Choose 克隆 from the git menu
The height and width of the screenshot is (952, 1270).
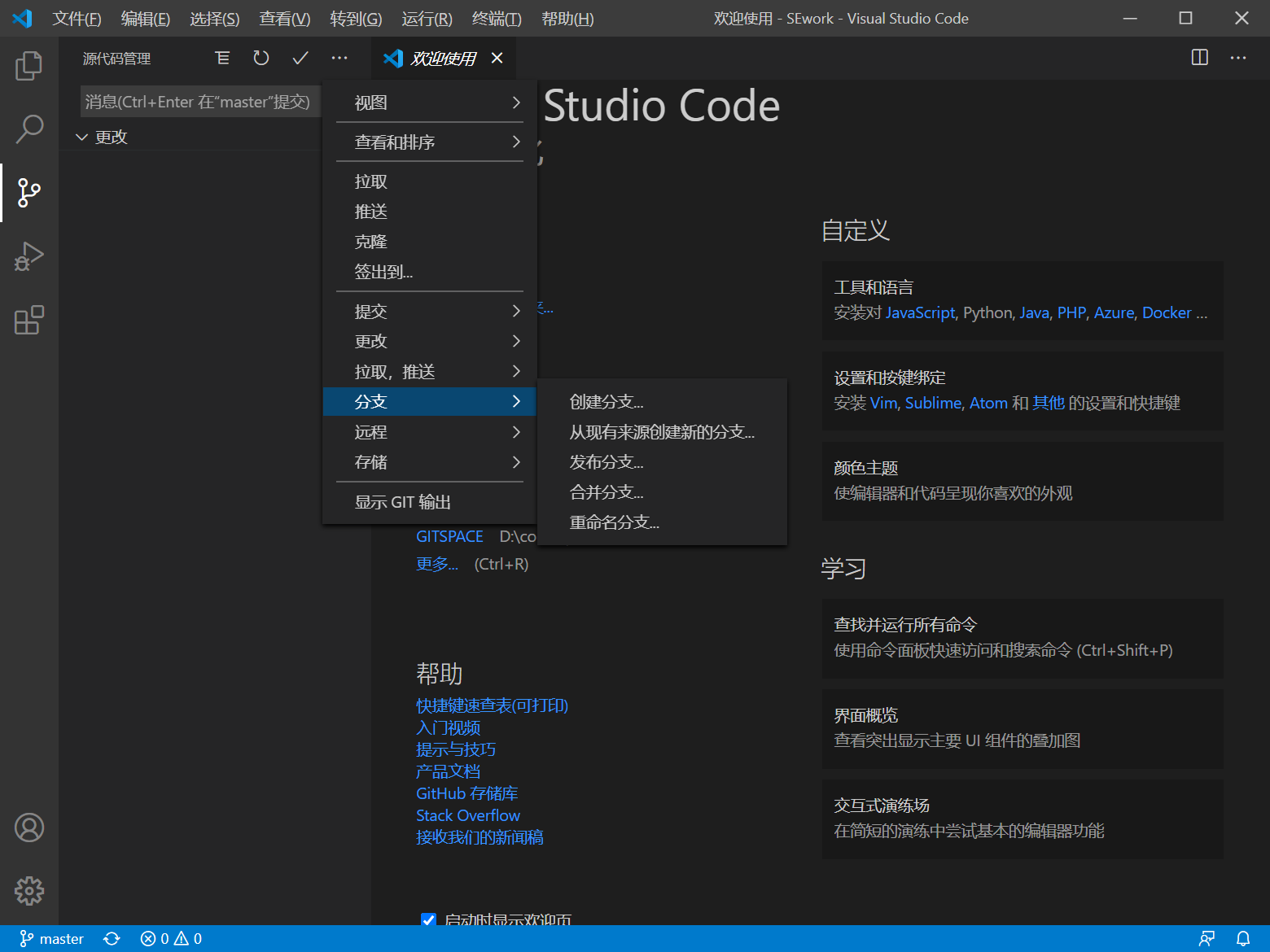coord(430,242)
